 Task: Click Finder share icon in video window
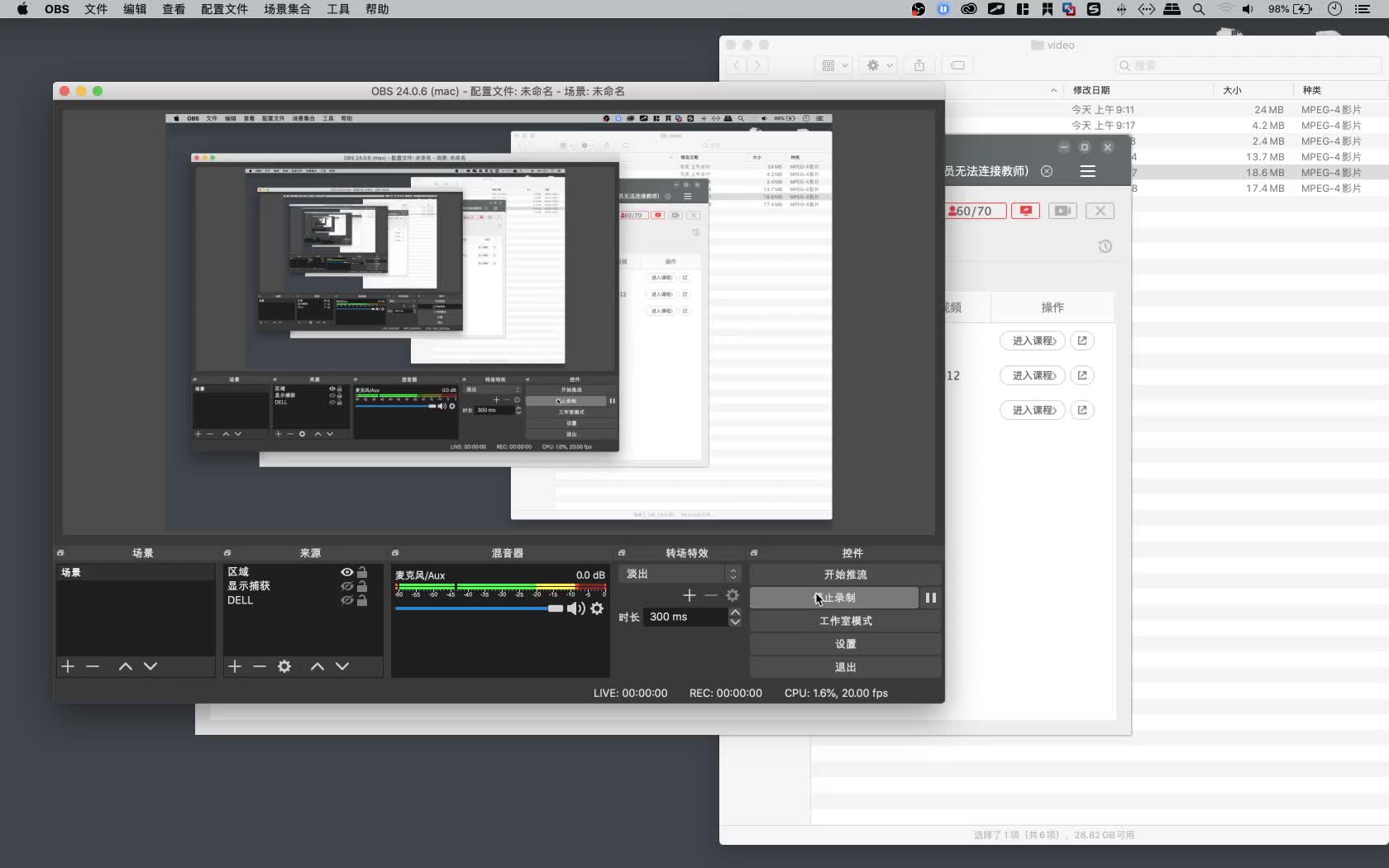[919, 65]
